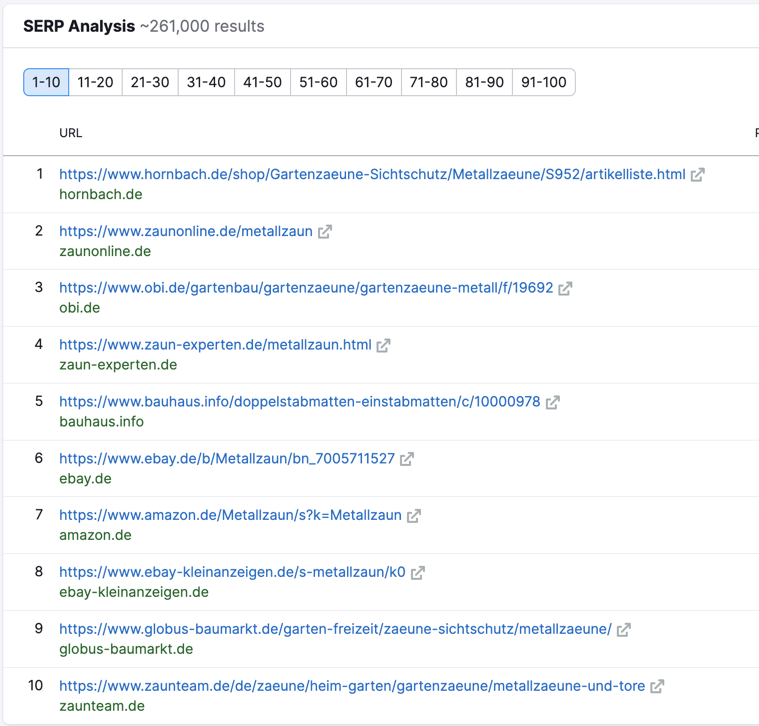View results 81-90

pos(485,82)
